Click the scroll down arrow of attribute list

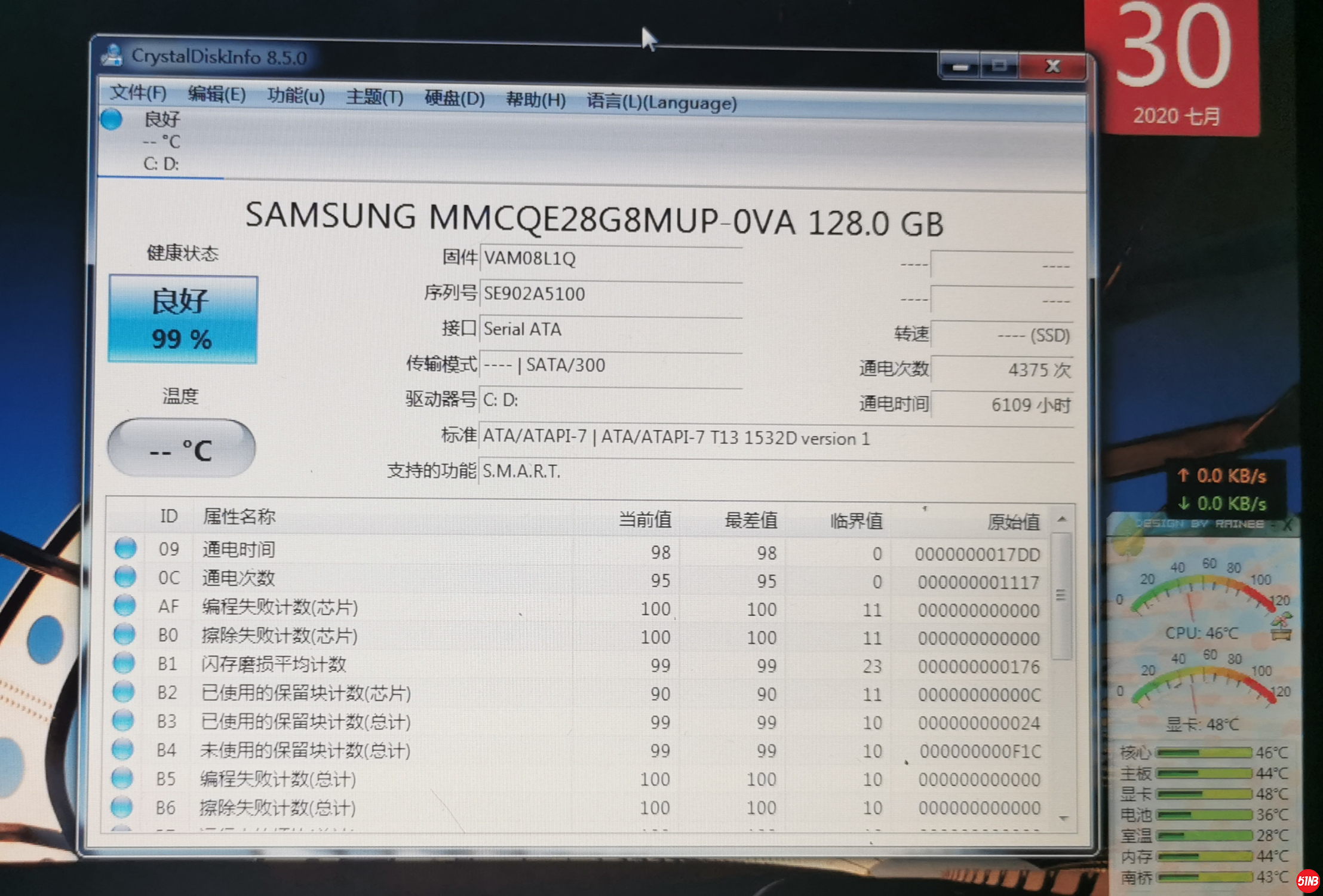[1063, 818]
